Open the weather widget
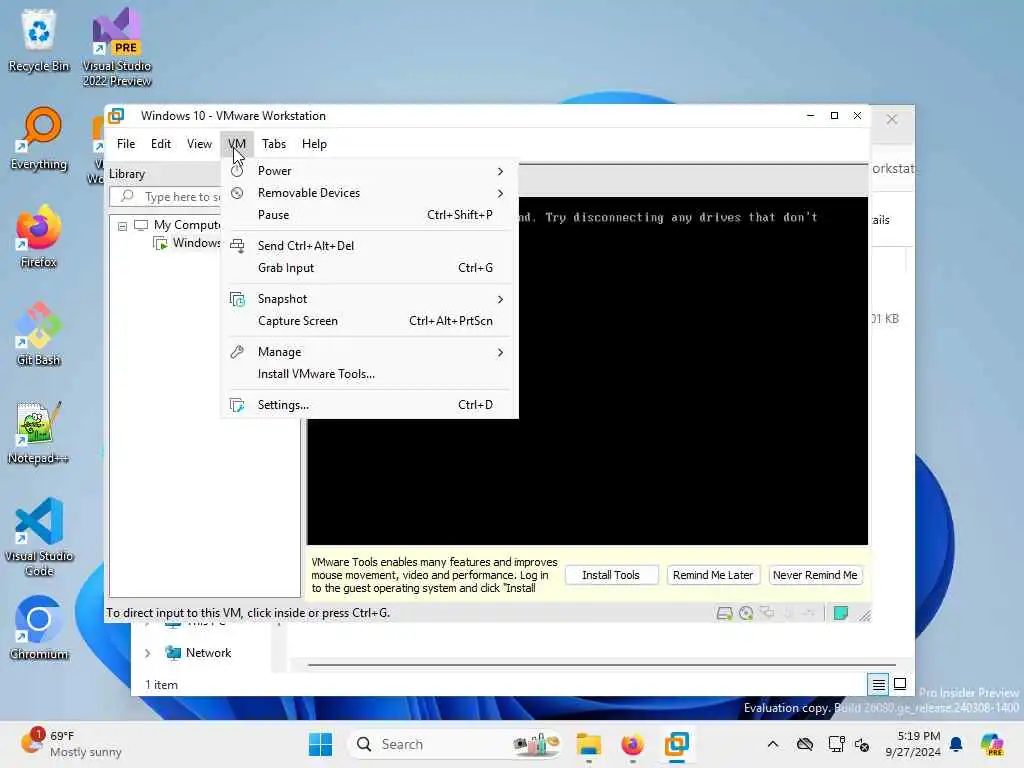Screen dimensions: 1024x768 pos(71,744)
